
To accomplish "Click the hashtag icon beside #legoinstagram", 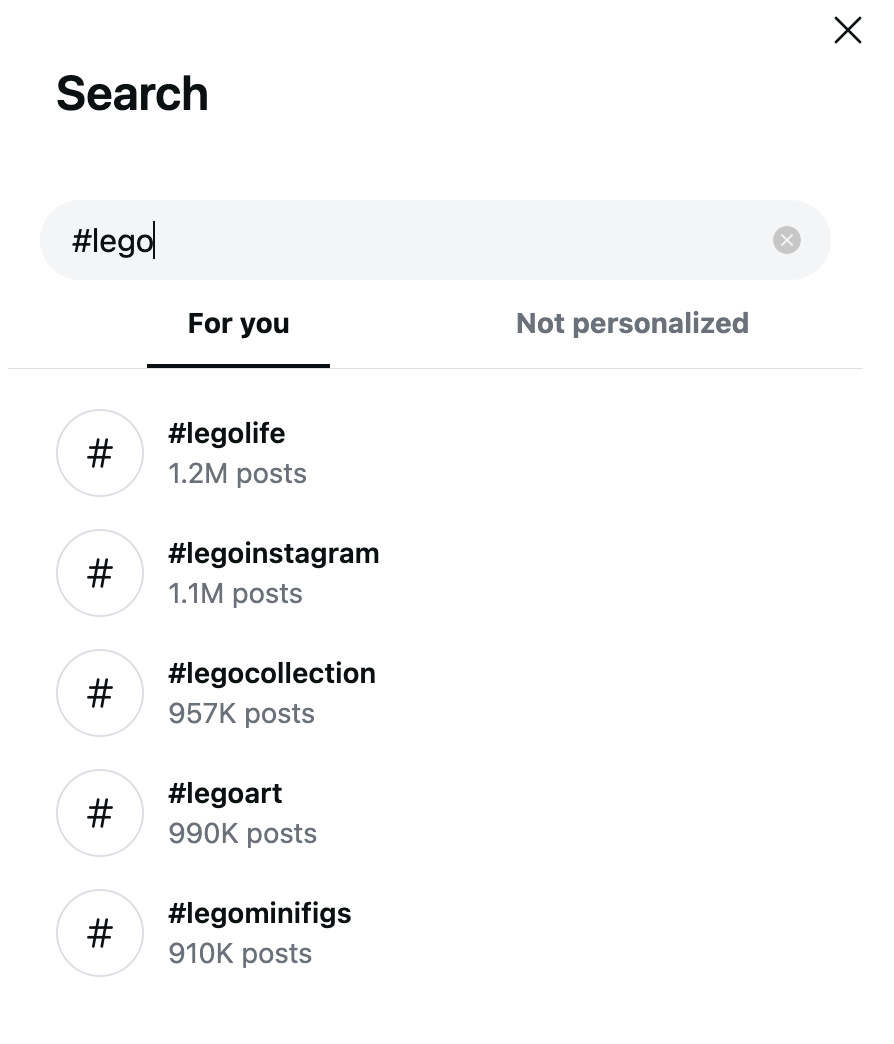I will [100, 573].
